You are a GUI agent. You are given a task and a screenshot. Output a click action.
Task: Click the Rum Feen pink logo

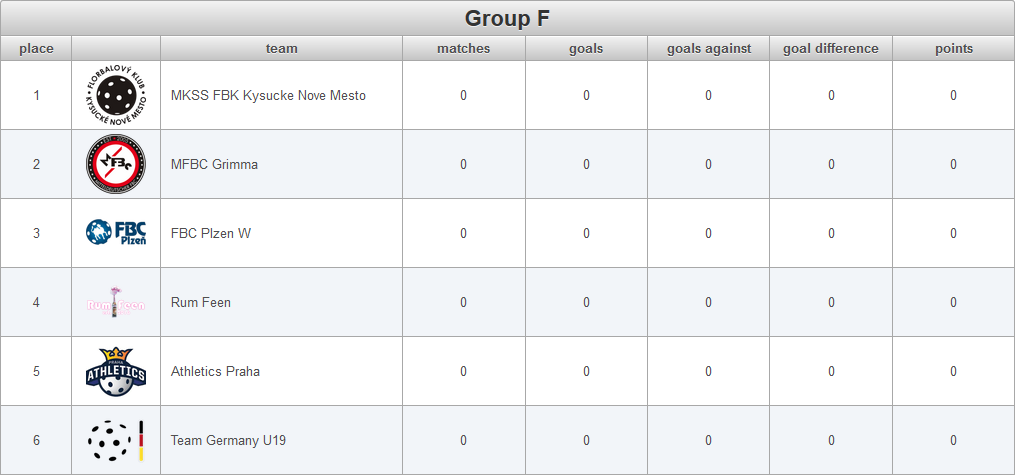[116, 302]
